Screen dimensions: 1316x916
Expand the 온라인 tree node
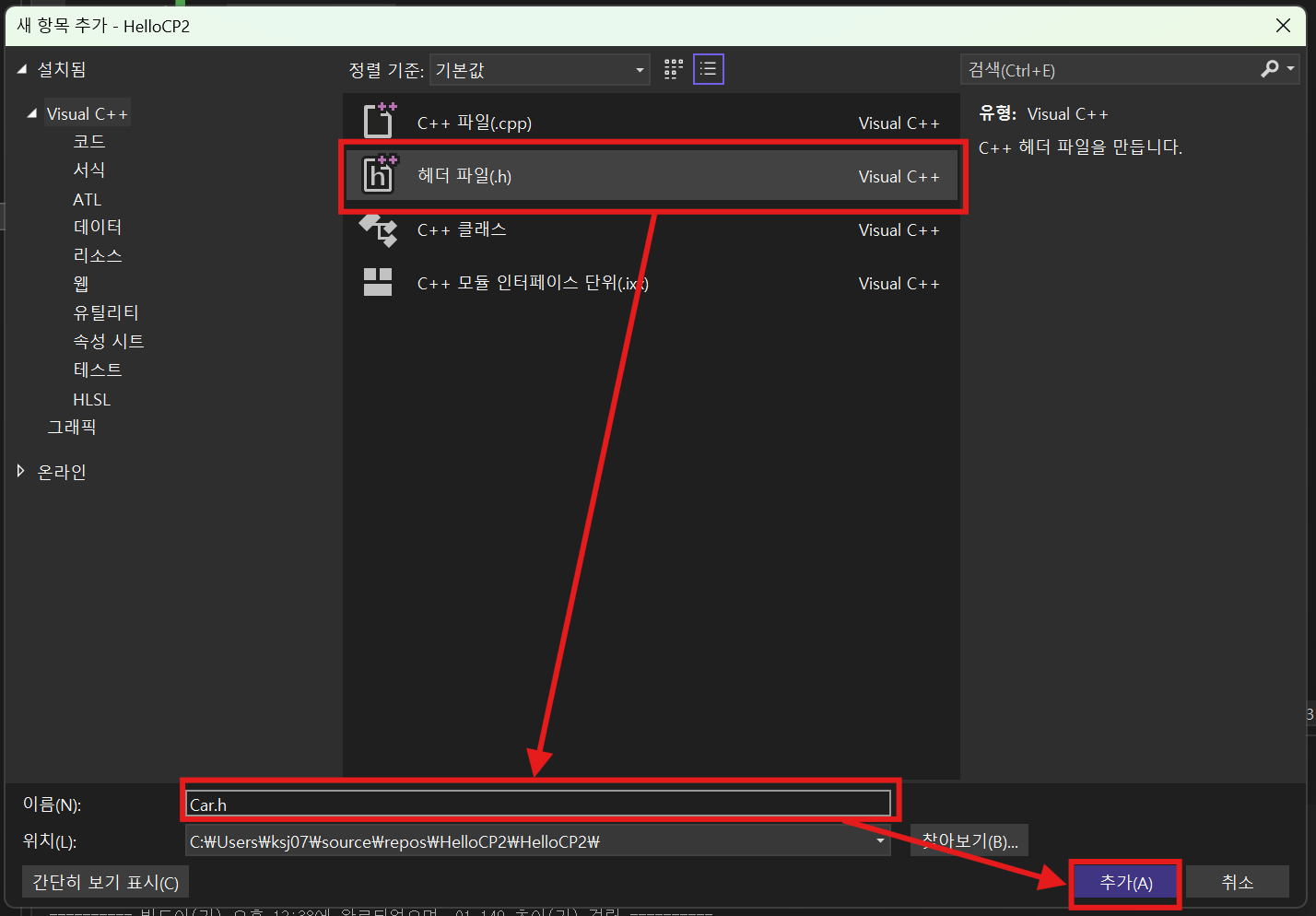[21, 471]
